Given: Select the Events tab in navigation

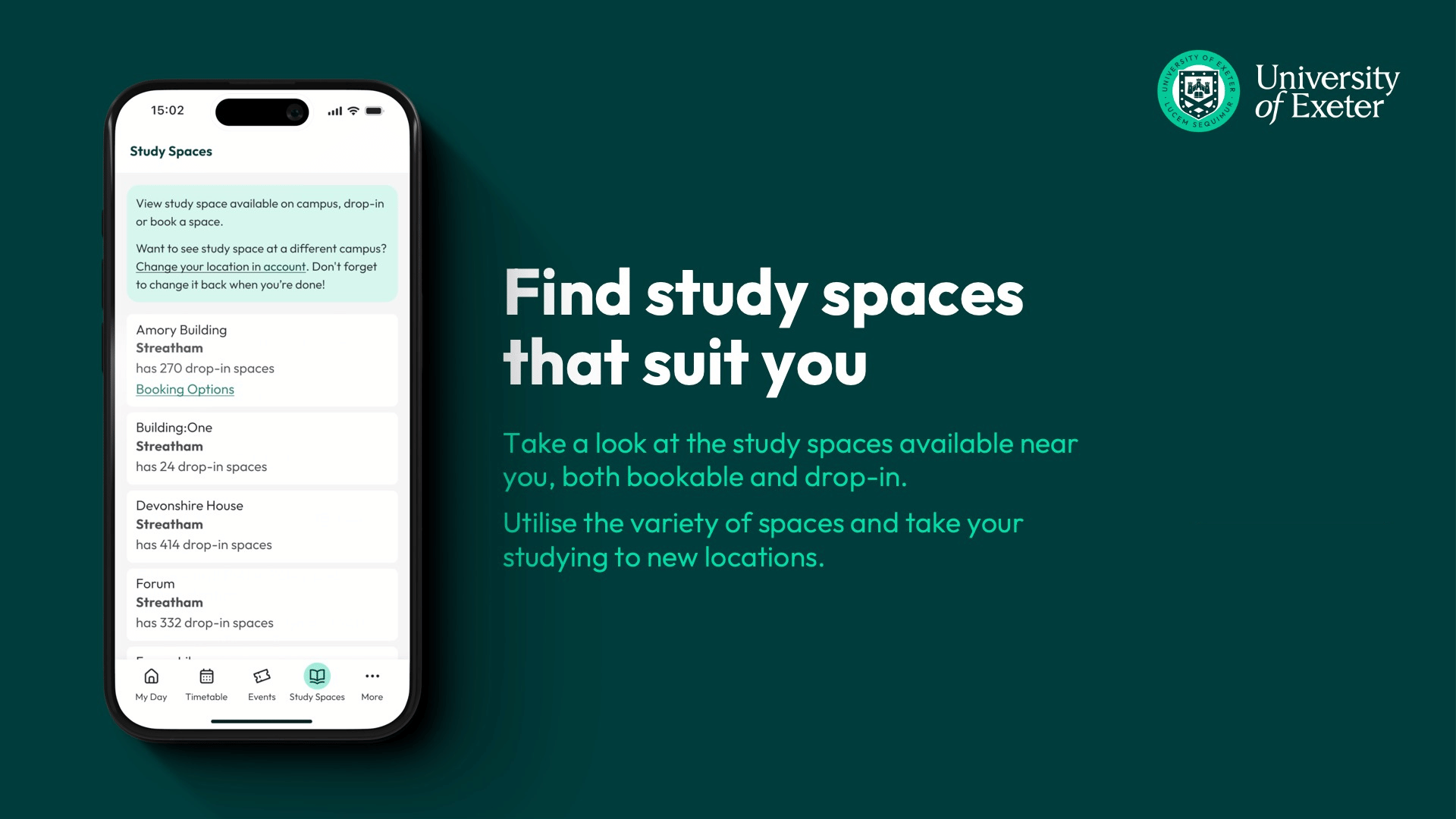Looking at the screenshot, I should 262,684.
